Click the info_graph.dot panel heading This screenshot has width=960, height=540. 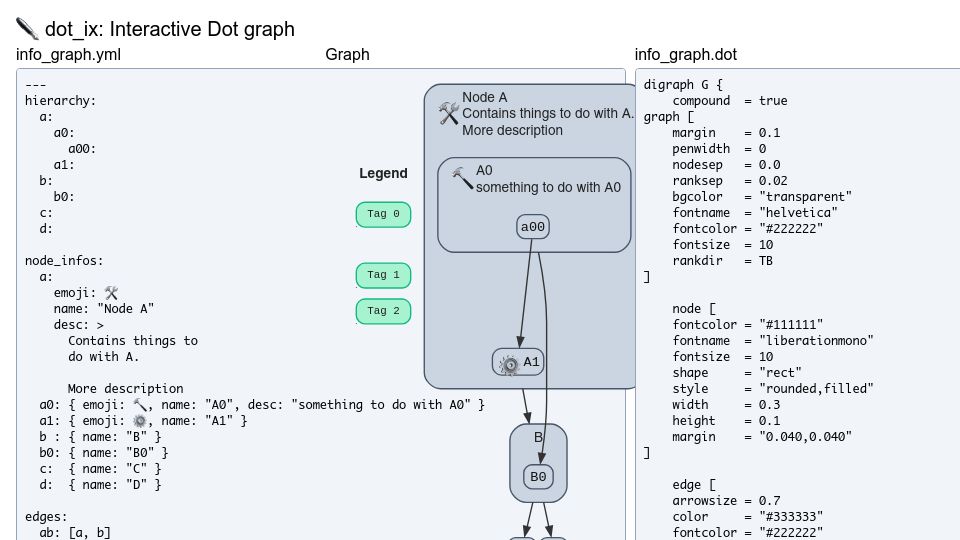point(686,54)
